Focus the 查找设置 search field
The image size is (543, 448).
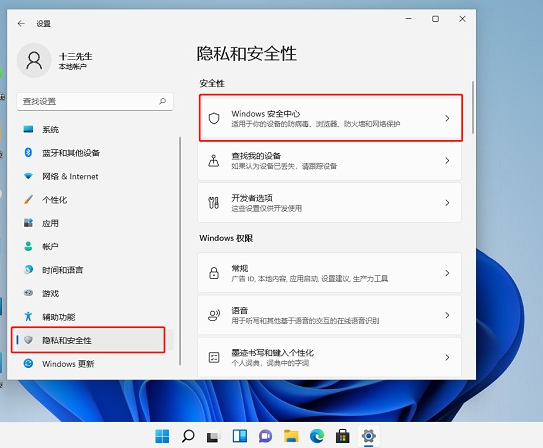(x=95, y=101)
